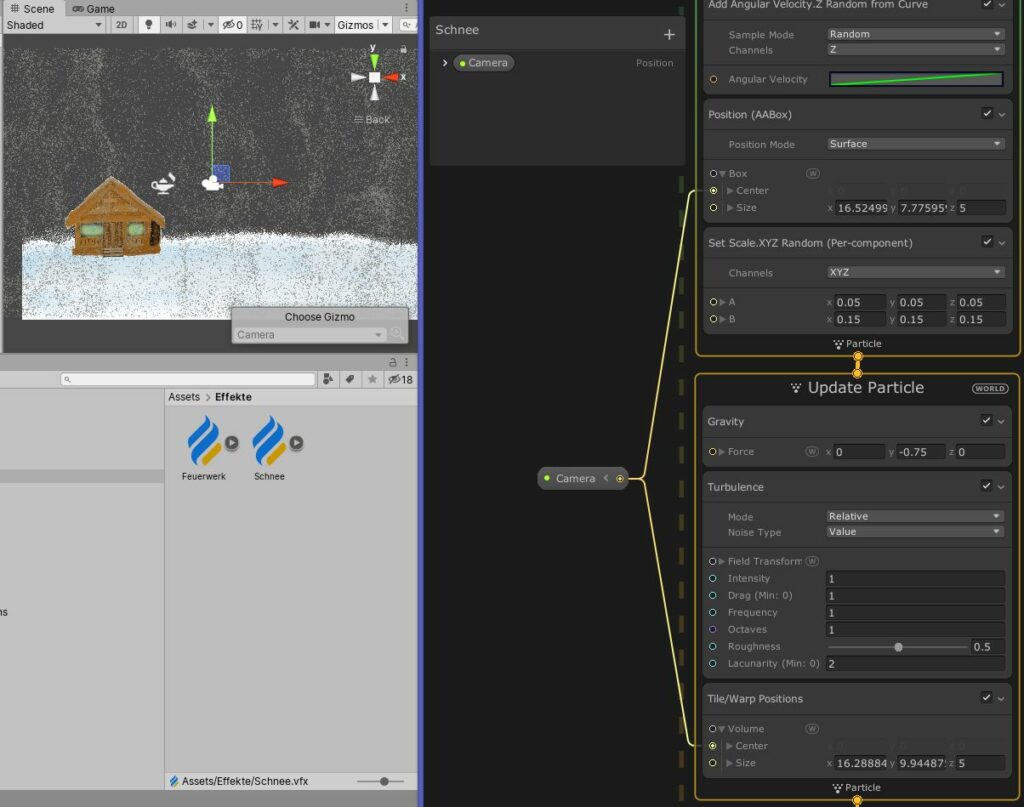Image resolution: width=1024 pixels, height=807 pixels.
Task: Toggle the Position (AABox) block checkbox
Action: pyautogui.click(x=987, y=114)
